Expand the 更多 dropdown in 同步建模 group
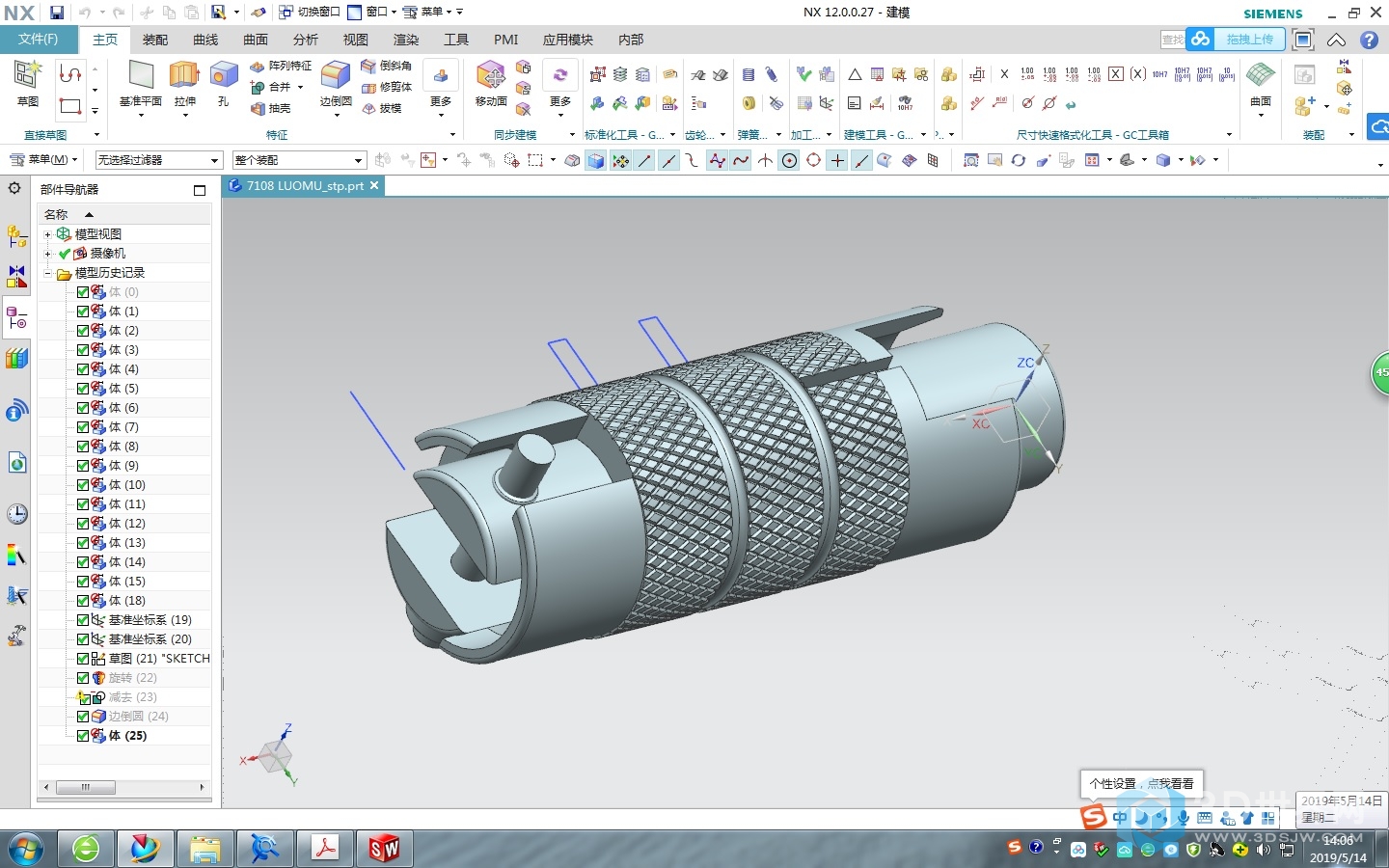1389x868 pixels. 560,114
